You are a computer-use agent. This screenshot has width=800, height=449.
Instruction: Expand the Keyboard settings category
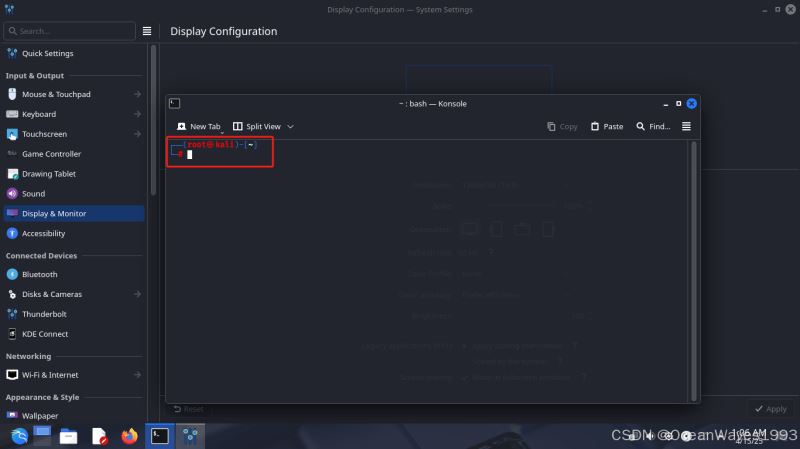click(x=137, y=114)
